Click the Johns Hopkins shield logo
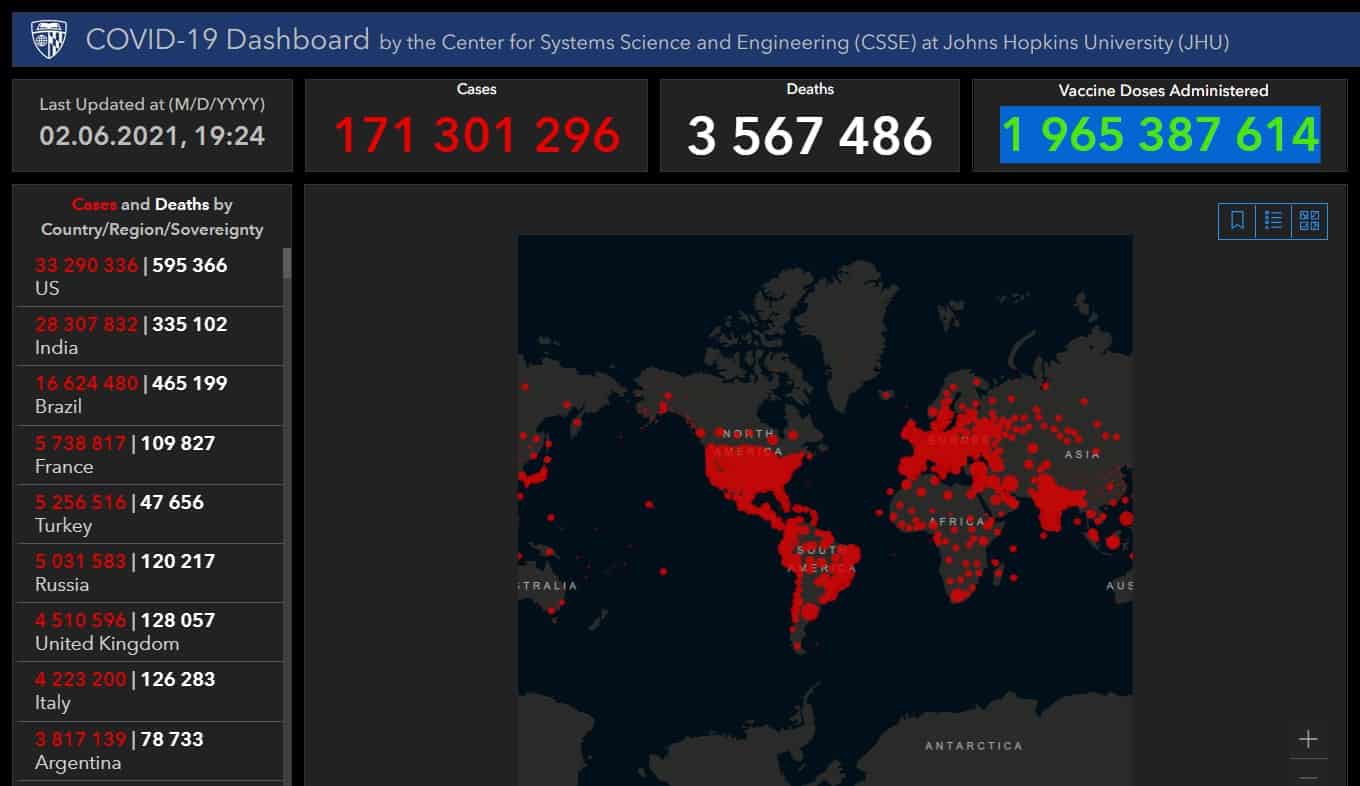 pyautogui.click(x=50, y=40)
